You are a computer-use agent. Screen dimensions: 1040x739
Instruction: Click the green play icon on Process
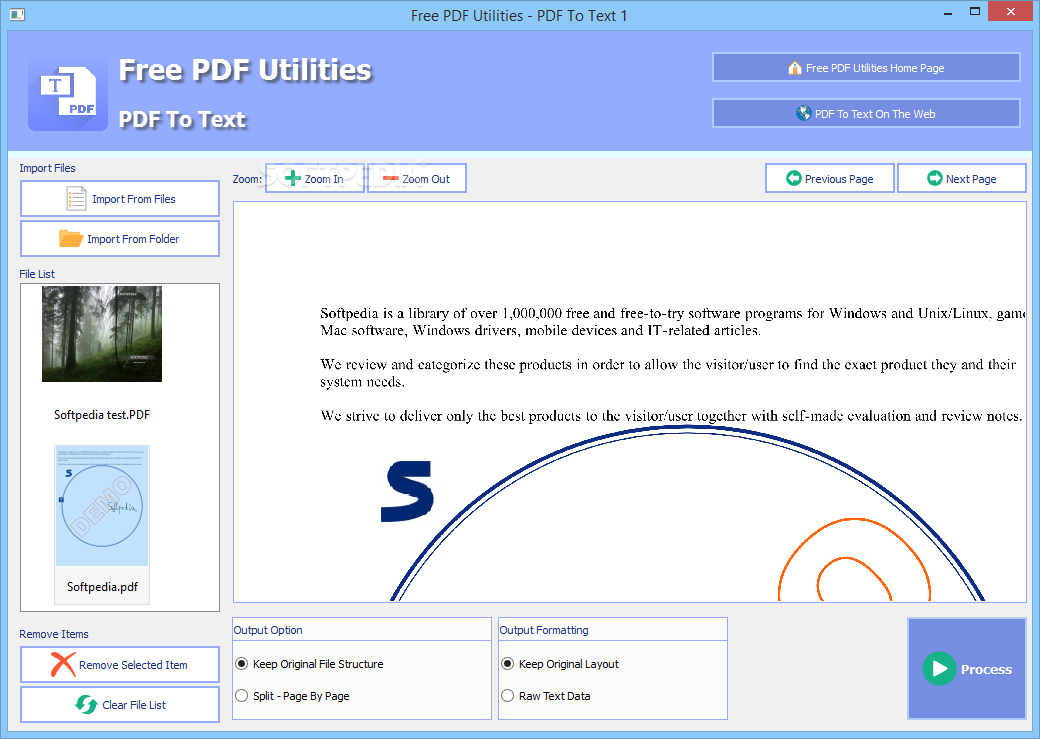point(939,669)
